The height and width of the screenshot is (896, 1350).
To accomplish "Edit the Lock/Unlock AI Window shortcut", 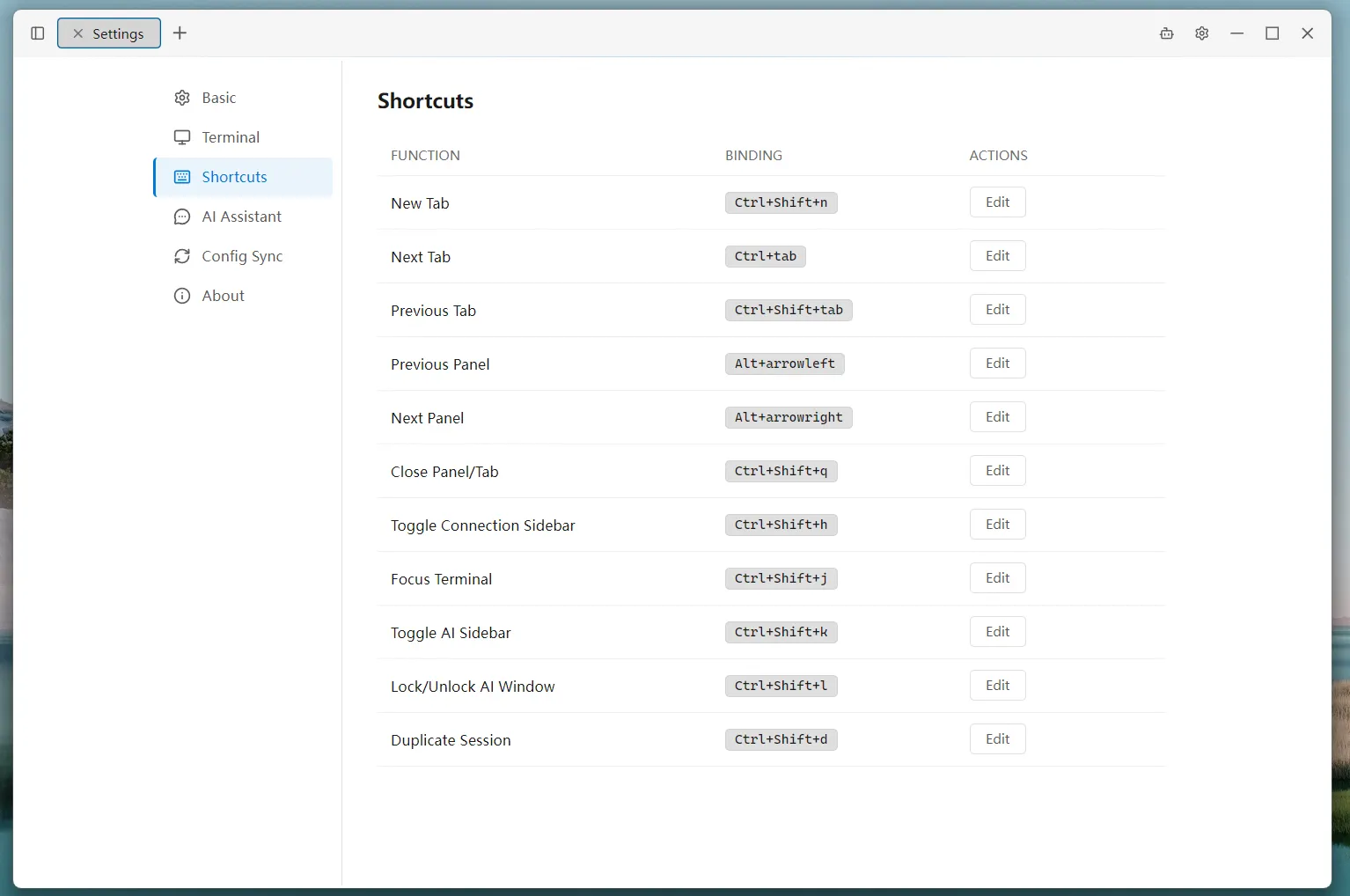I will pos(998,686).
